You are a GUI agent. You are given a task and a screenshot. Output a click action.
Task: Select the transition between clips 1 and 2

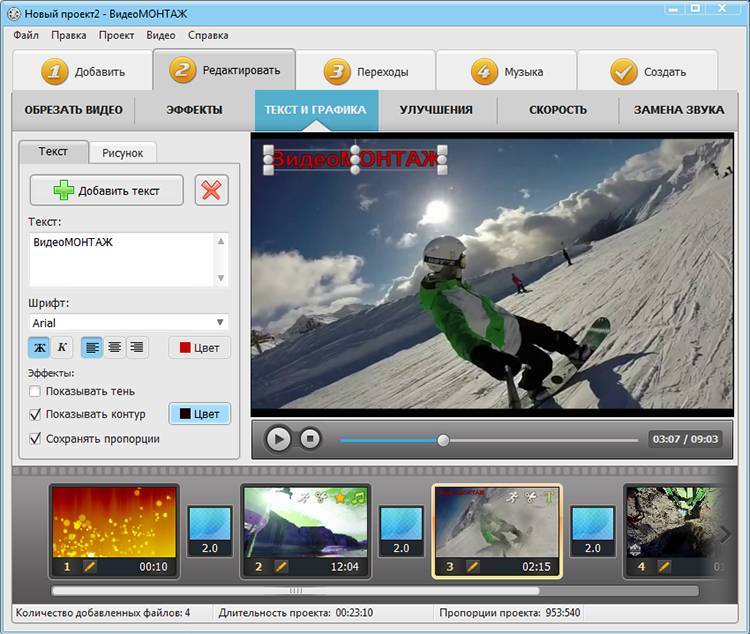(x=210, y=532)
